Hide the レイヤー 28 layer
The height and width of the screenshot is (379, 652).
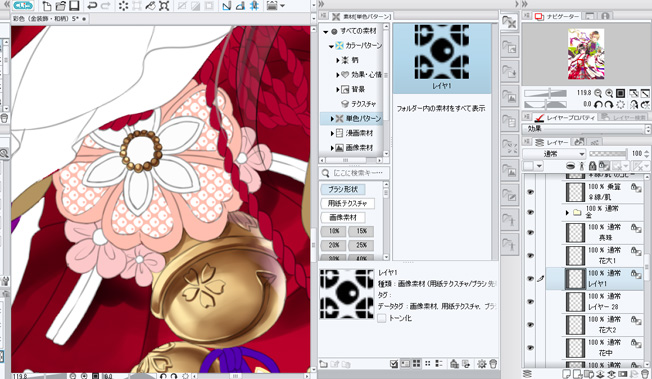point(530,302)
